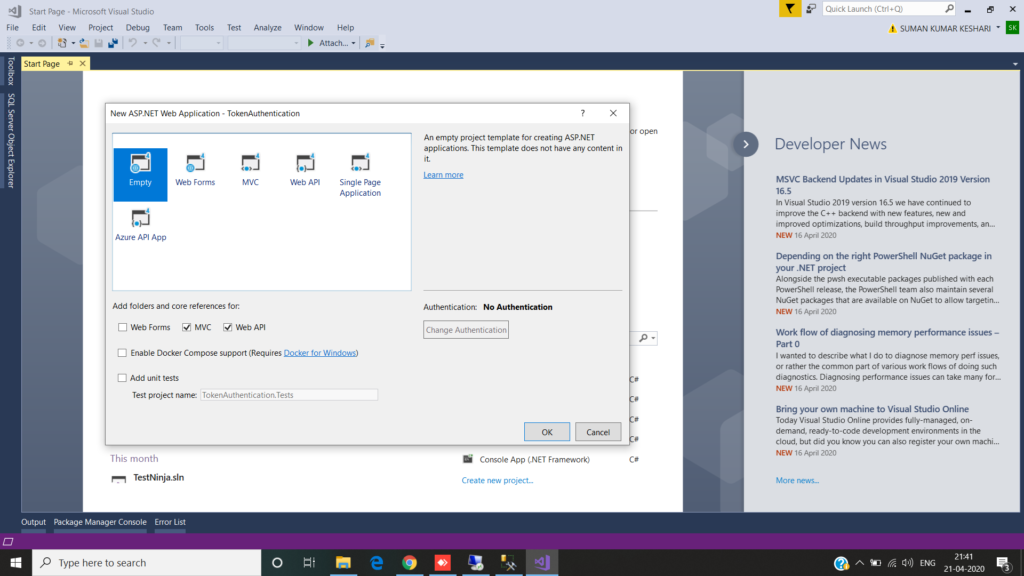Screen dimensions: 1024x576
Task: Open the Error List tab
Action: point(170,522)
